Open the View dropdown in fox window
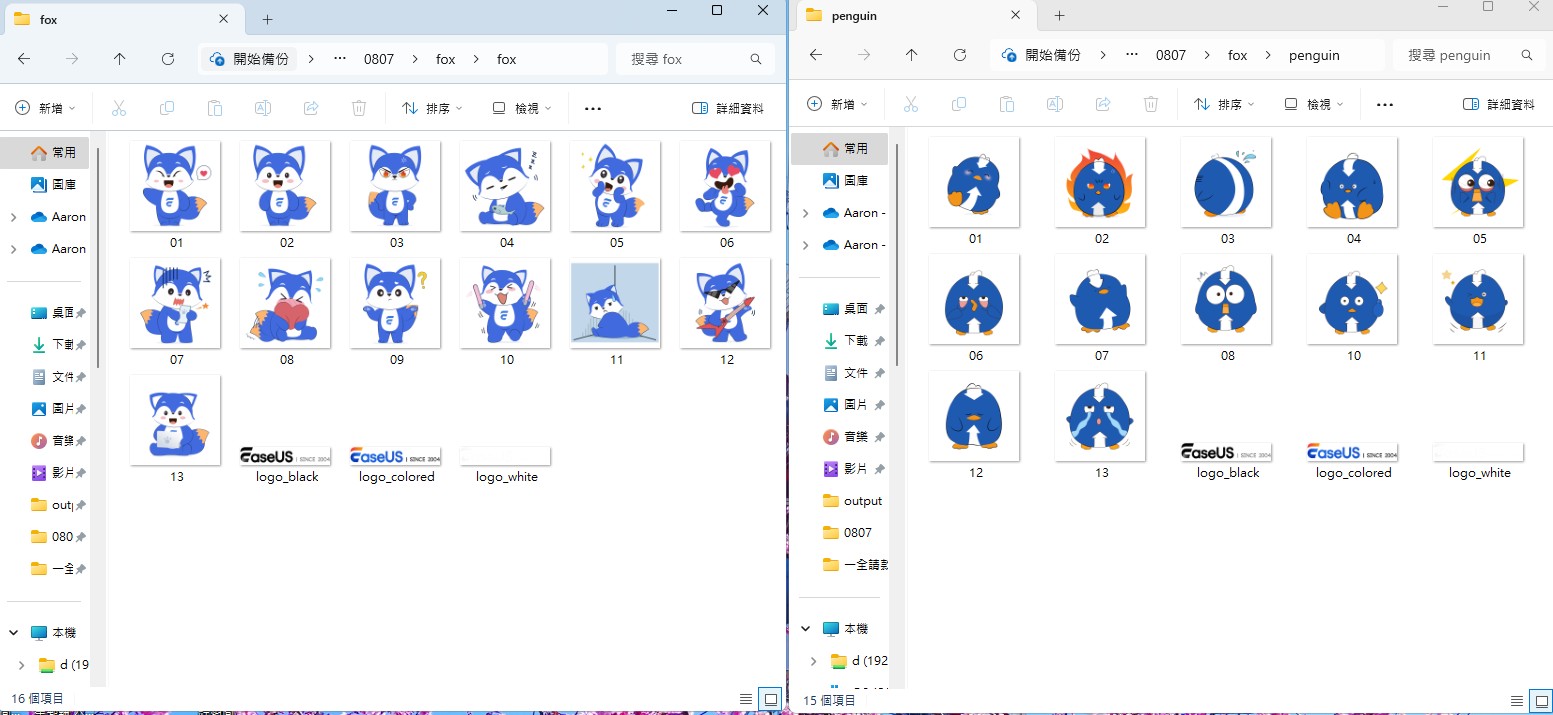Image resolution: width=1553 pixels, height=715 pixels. coord(521,108)
